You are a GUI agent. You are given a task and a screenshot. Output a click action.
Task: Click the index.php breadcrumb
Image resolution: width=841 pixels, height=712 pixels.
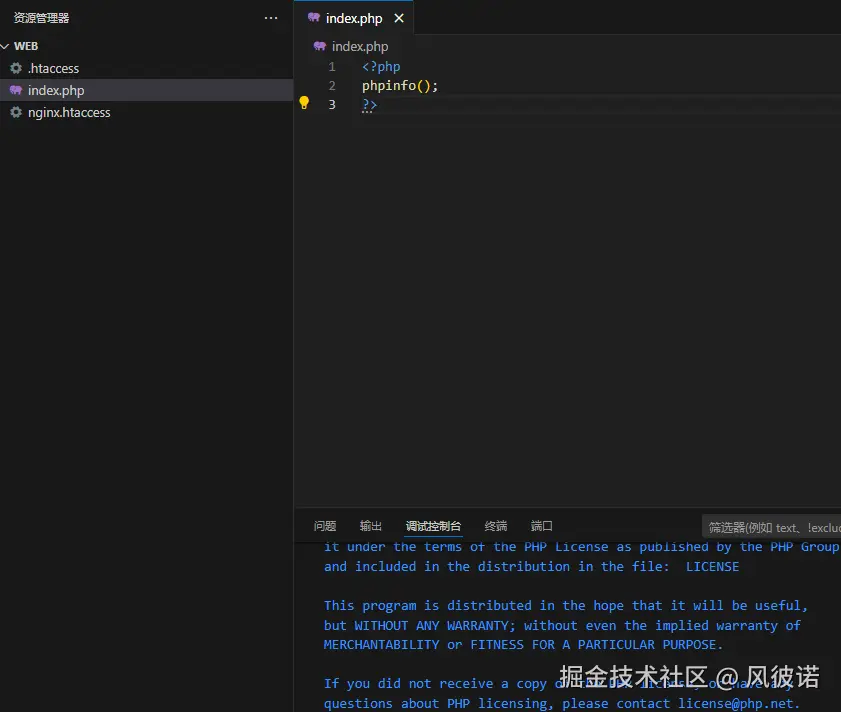(360, 47)
